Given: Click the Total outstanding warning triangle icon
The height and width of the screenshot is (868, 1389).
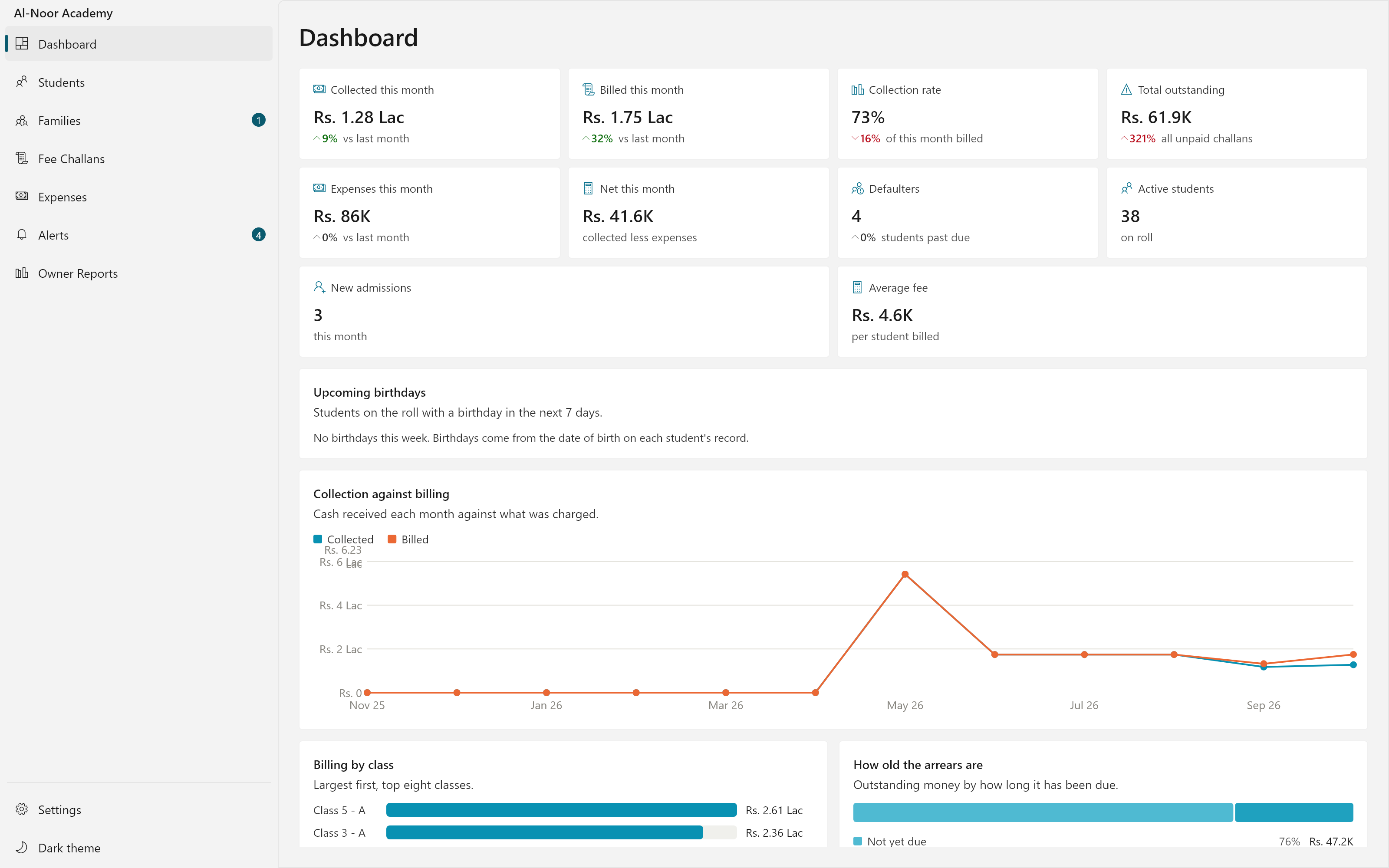Looking at the screenshot, I should [x=1127, y=89].
